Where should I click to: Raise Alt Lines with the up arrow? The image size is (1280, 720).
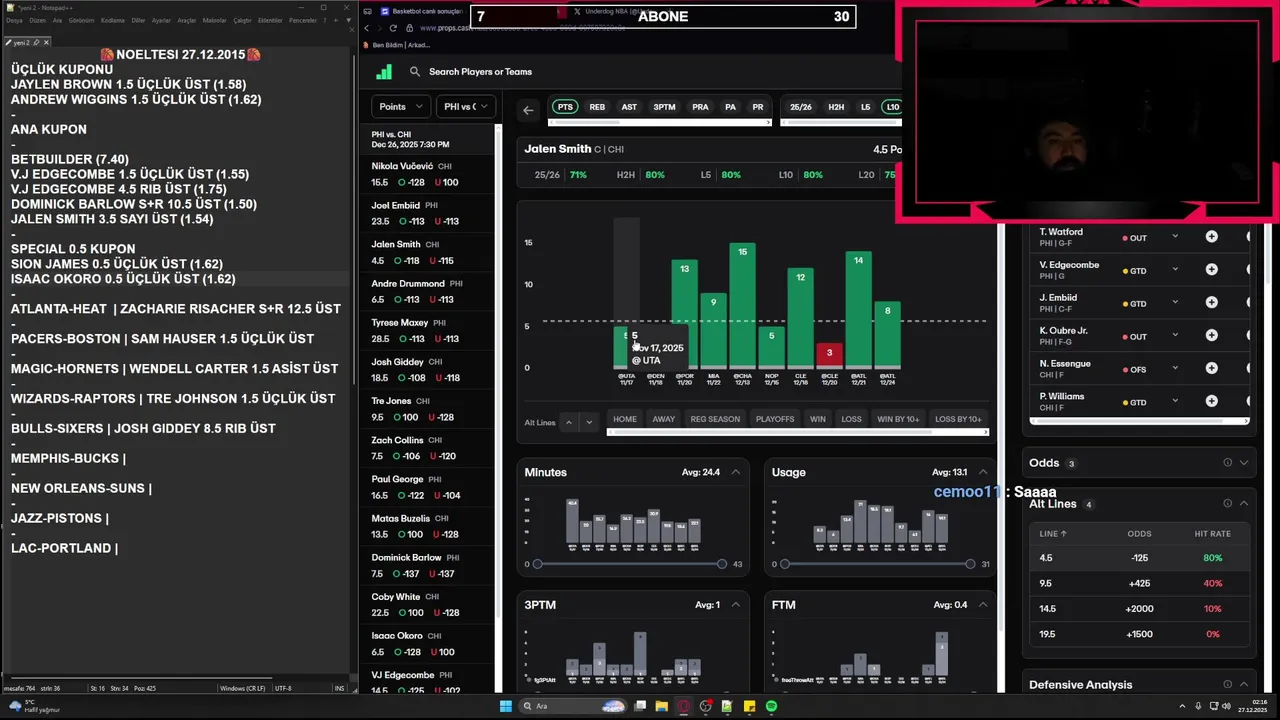coord(569,422)
